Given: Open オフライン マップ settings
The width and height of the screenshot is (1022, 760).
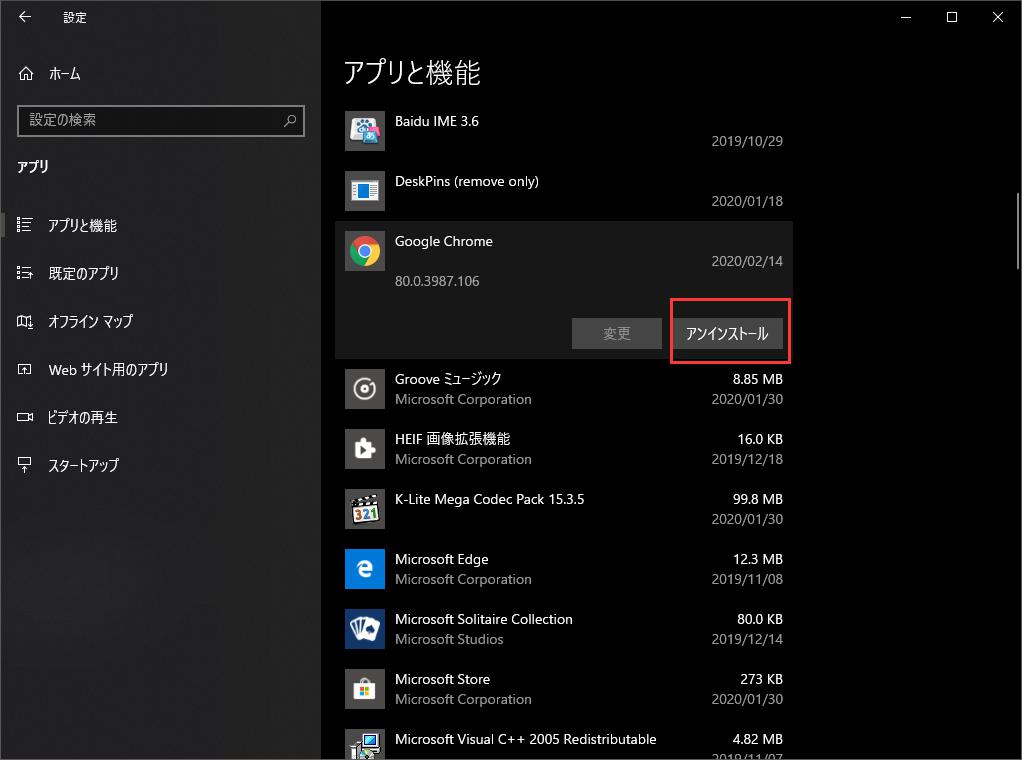Looking at the screenshot, I should point(90,321).
